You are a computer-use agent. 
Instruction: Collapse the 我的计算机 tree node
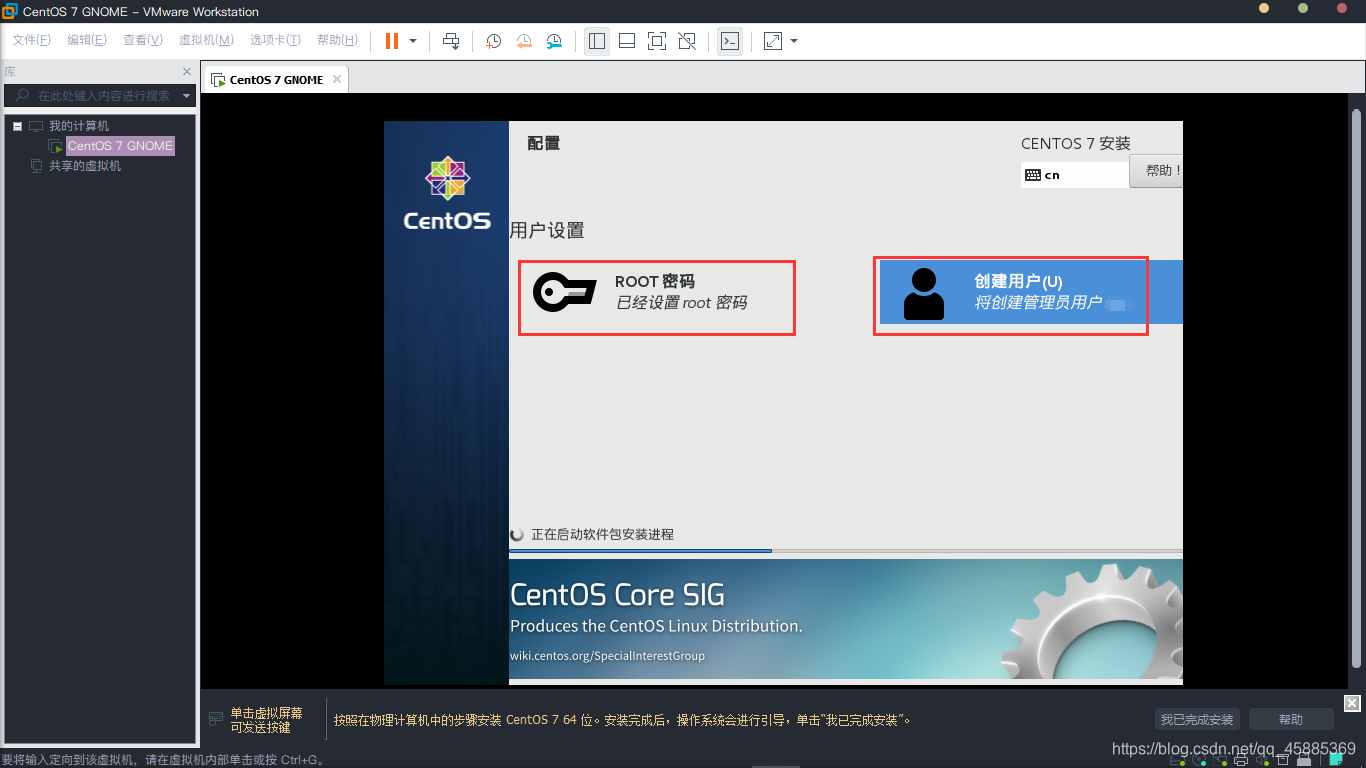(x=18, y=126)
